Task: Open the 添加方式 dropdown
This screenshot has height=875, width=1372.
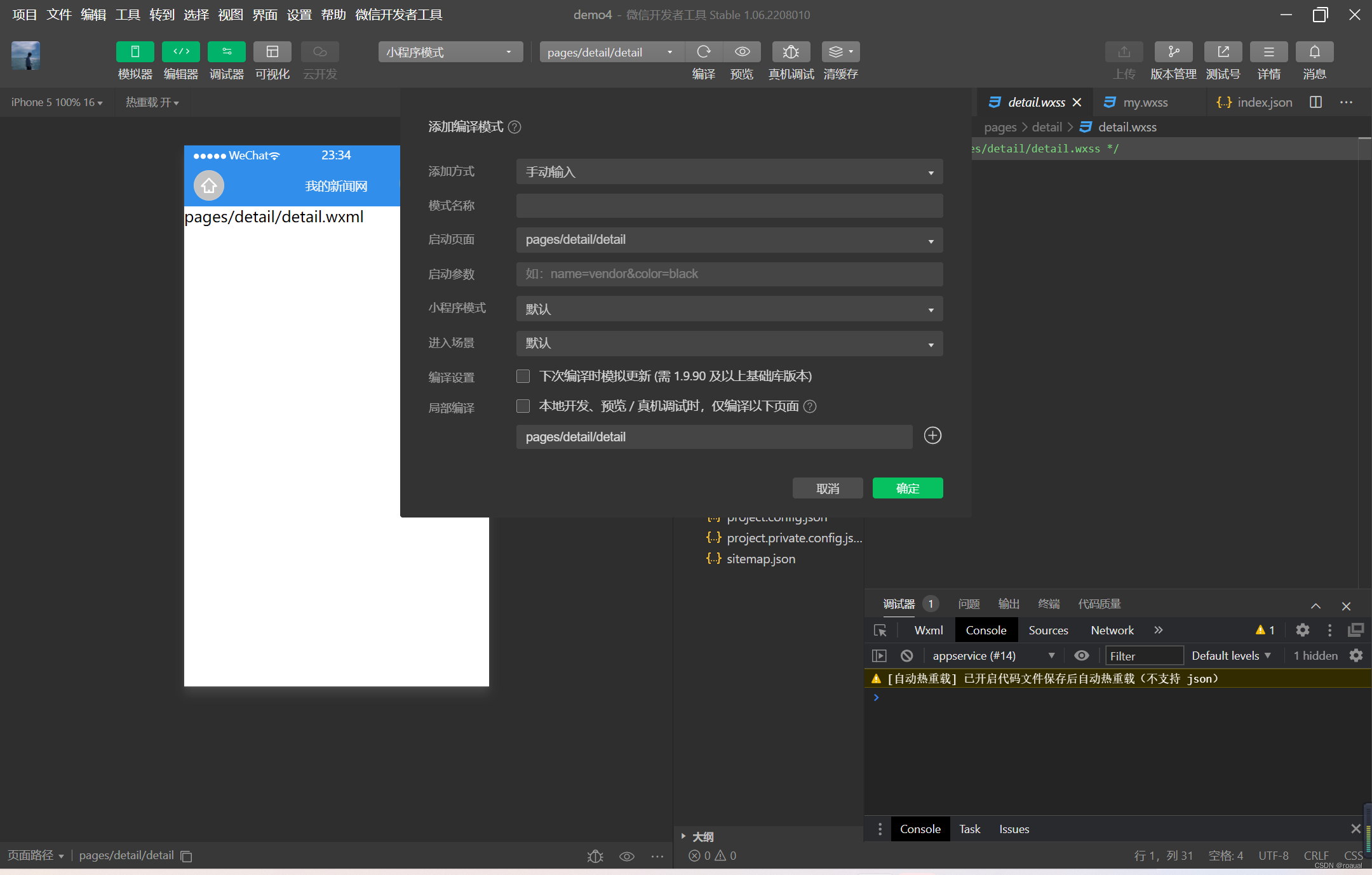Action: point(729,172)
